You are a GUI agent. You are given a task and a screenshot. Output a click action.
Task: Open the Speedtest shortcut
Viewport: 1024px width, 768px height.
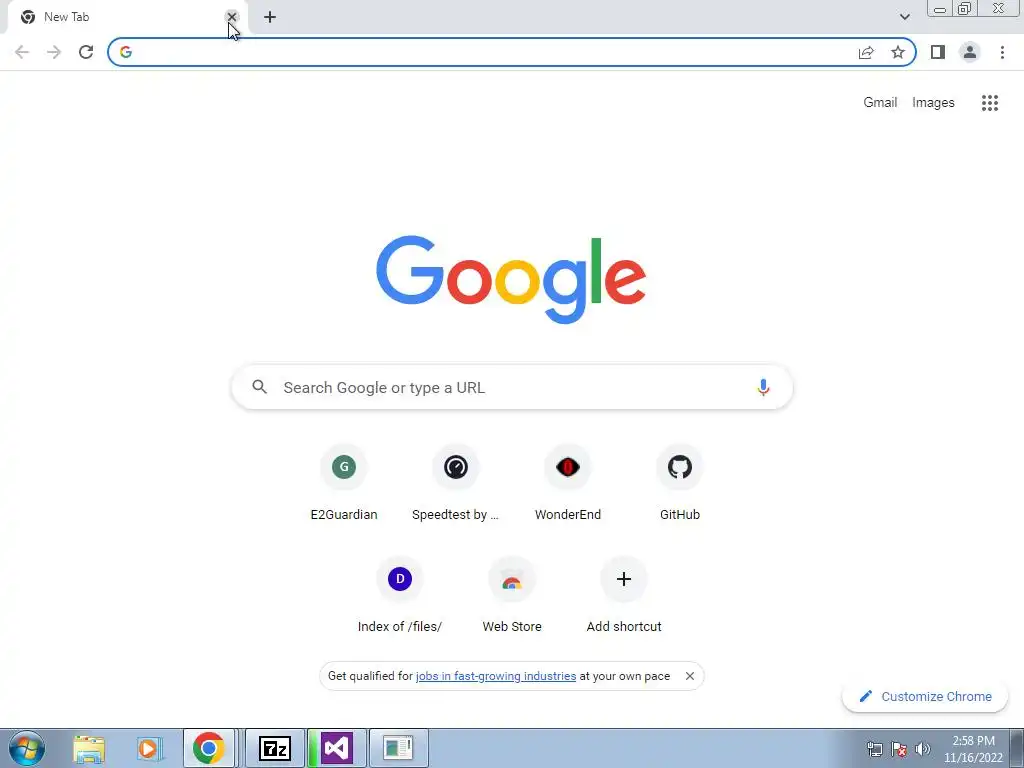click(456, 483)
